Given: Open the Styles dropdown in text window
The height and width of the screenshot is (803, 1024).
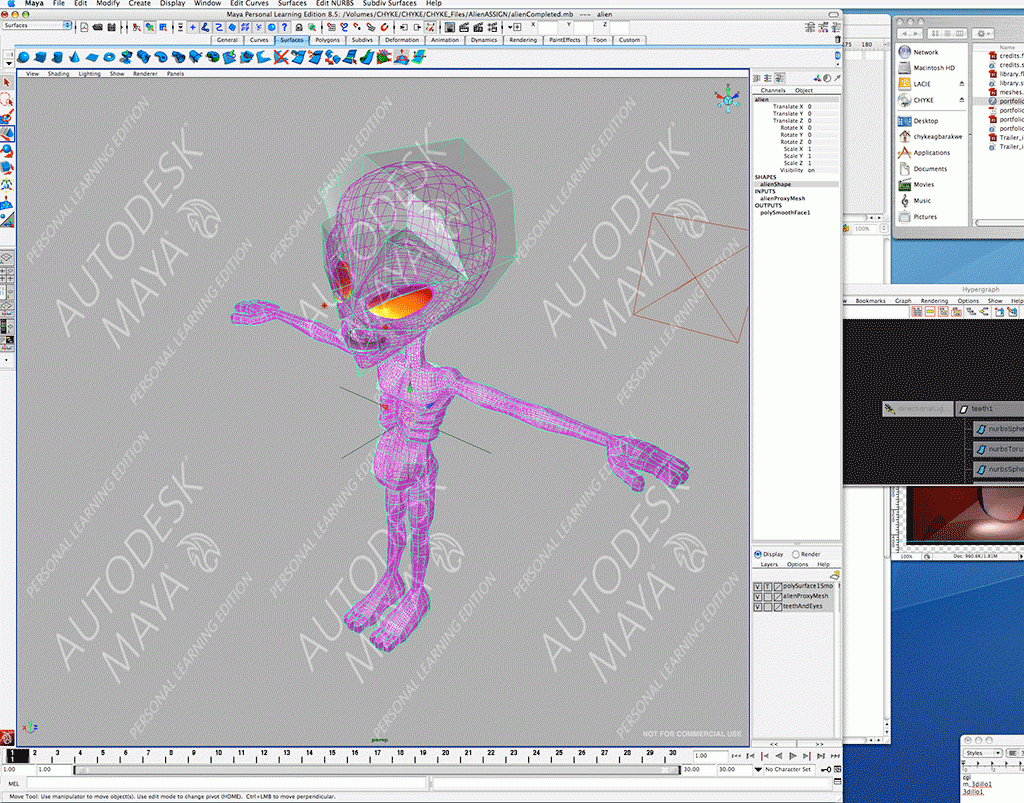Looking at the screenshot, I should point(984,753).
